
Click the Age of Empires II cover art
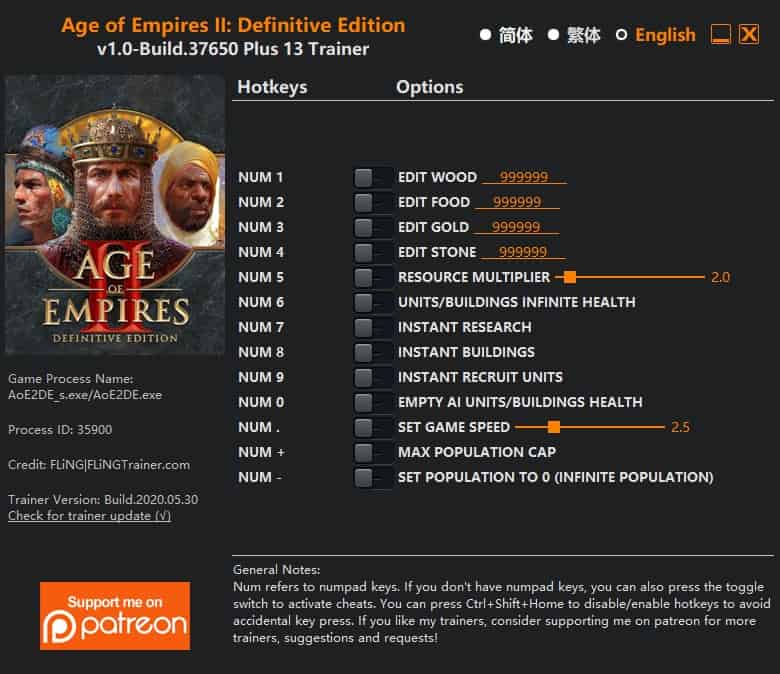pos(115,214)
